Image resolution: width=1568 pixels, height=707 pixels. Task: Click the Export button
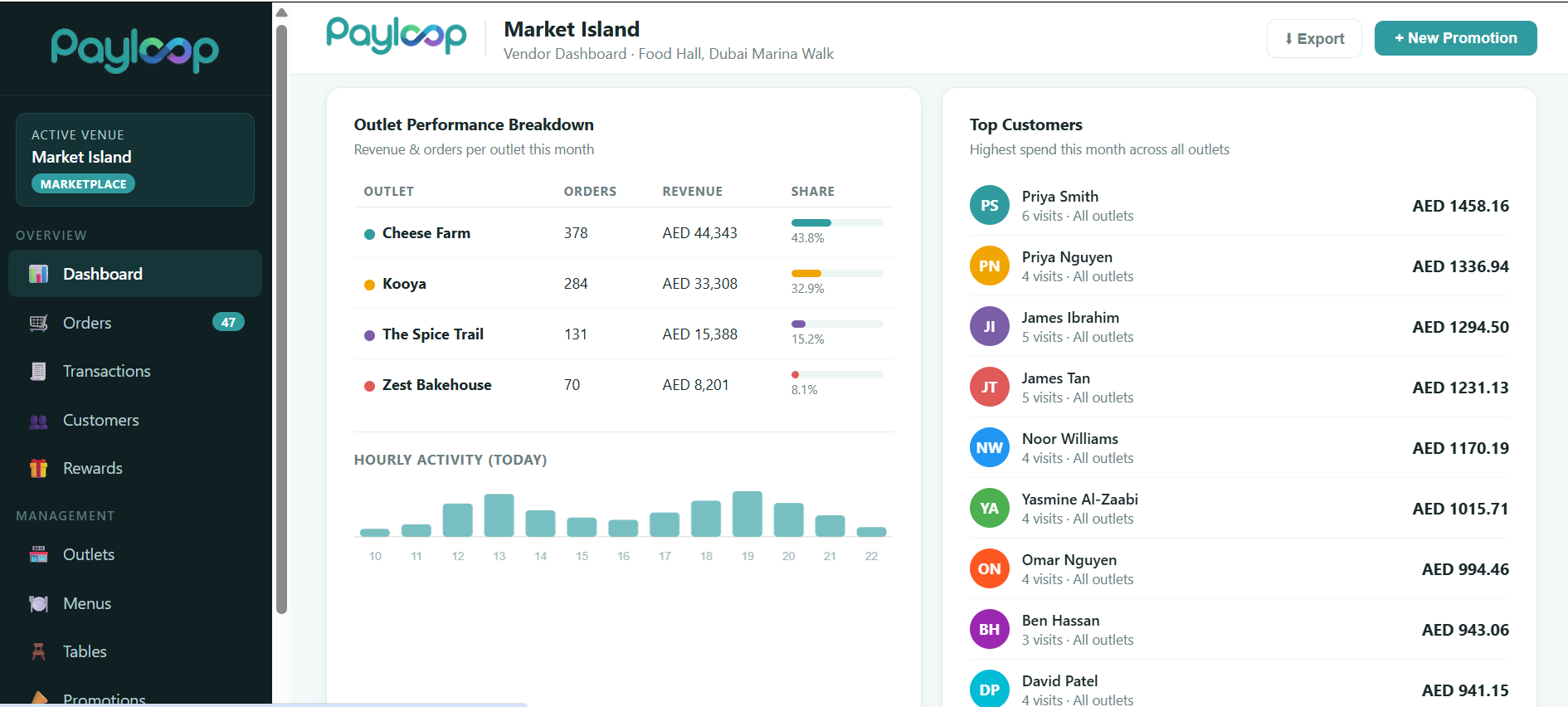(x=1314, y=38)
